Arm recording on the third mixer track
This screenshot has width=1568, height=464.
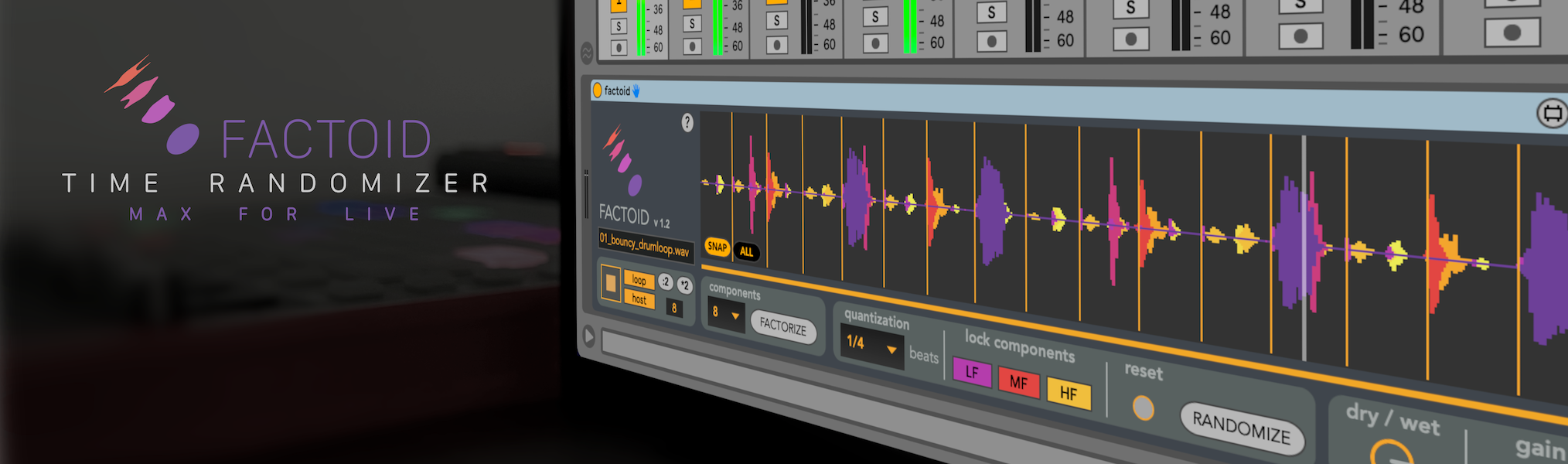click(x=776, y=44)
